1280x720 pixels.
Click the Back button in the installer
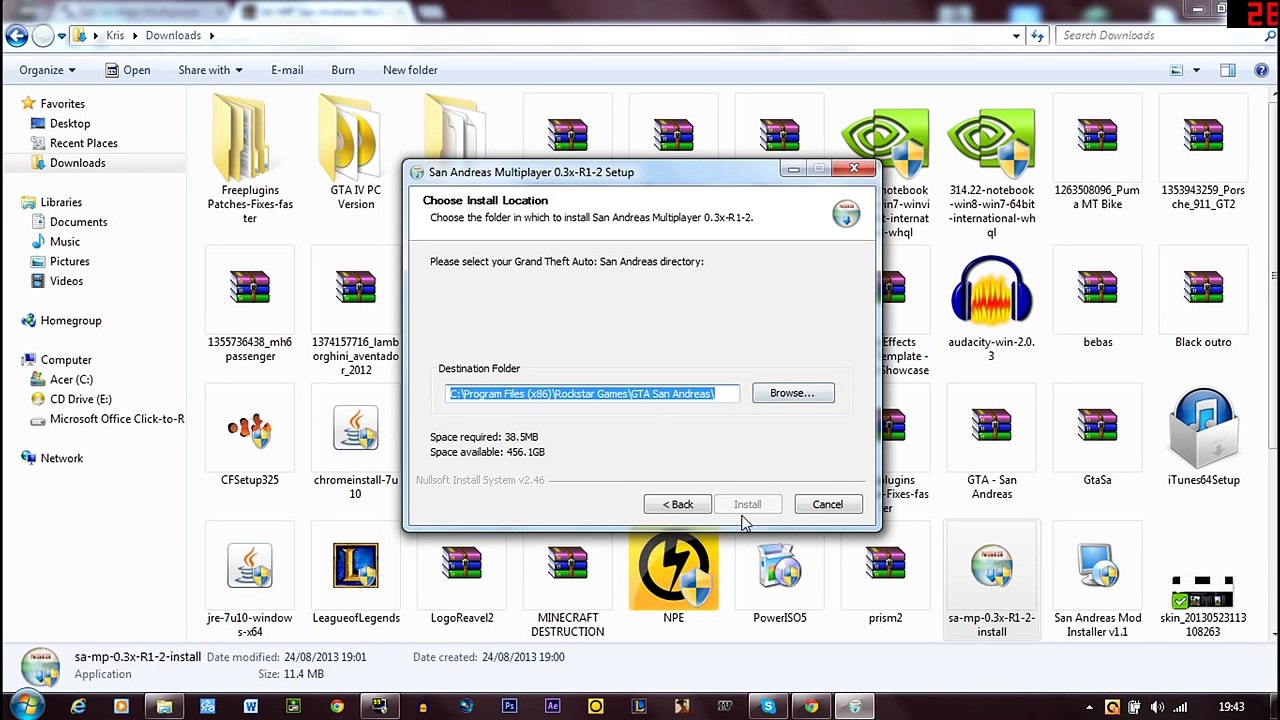(x=677, y=504)
